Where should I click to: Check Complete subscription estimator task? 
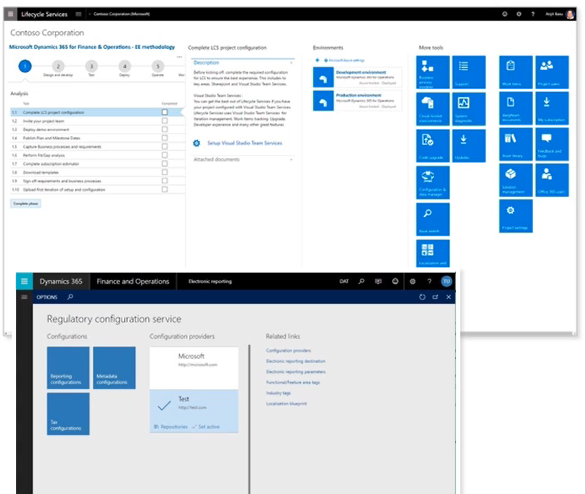pyautogui.click(x=165, y=164)
